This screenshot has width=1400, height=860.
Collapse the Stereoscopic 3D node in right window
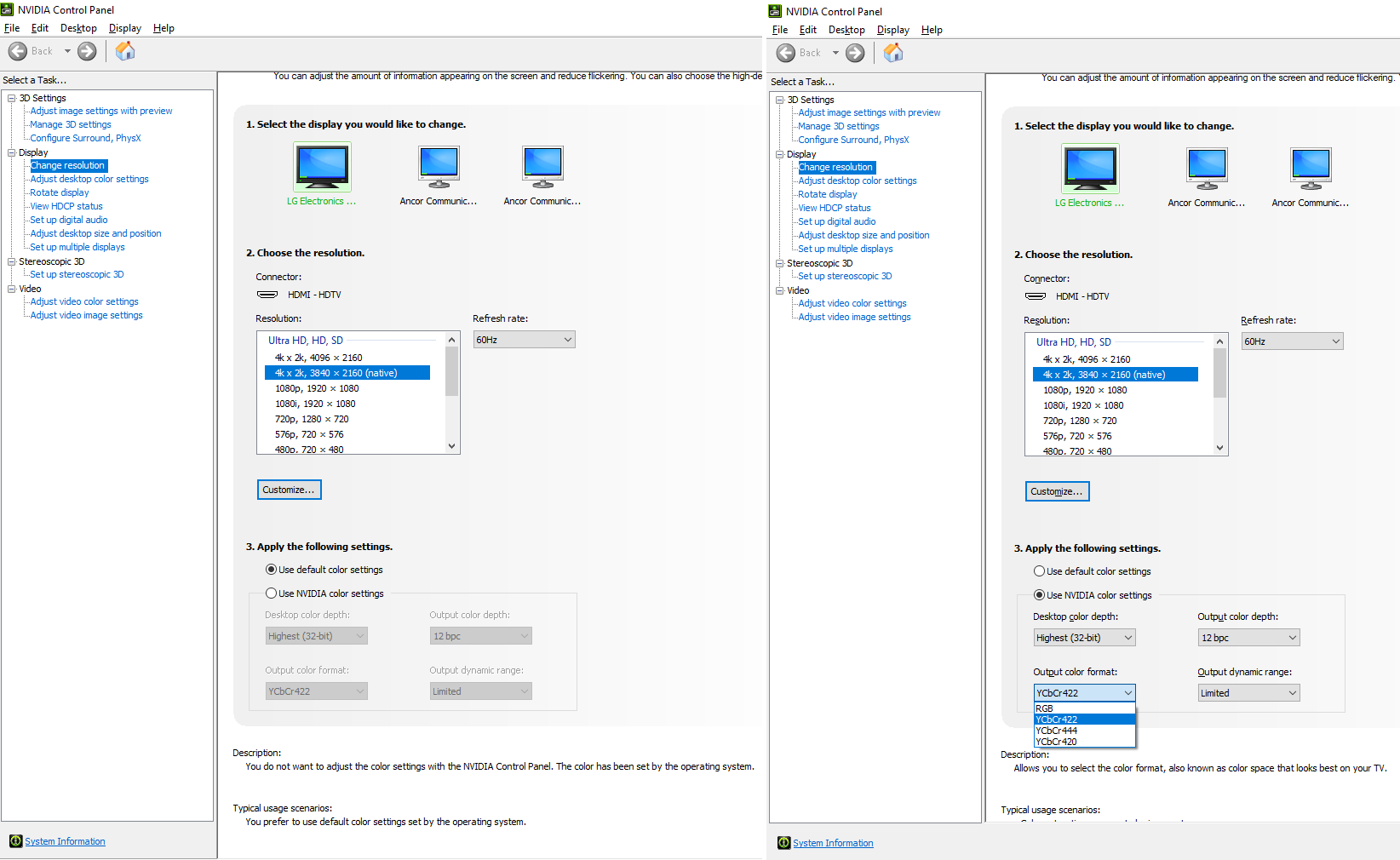(x=780, y=263)
